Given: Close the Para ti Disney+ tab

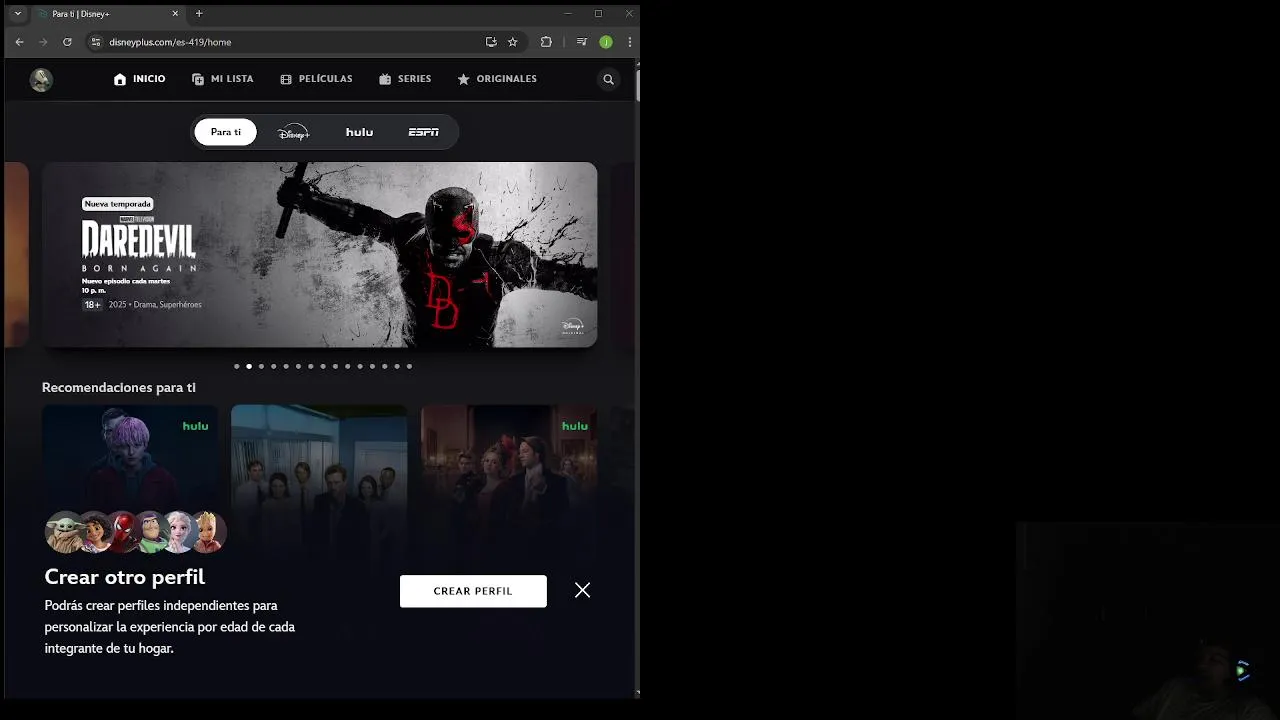Looking at the screenshot, I should 175,14.
